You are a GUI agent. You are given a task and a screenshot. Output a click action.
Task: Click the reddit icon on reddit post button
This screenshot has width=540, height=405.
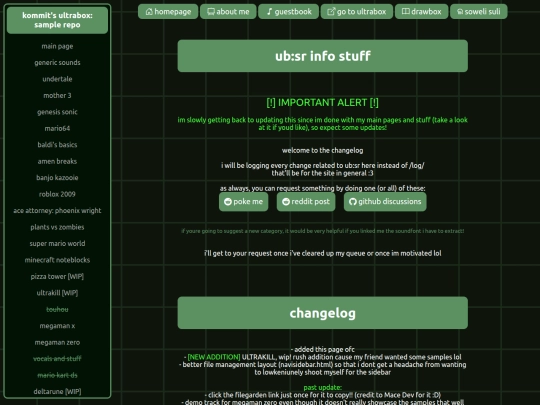click(286, 201)
